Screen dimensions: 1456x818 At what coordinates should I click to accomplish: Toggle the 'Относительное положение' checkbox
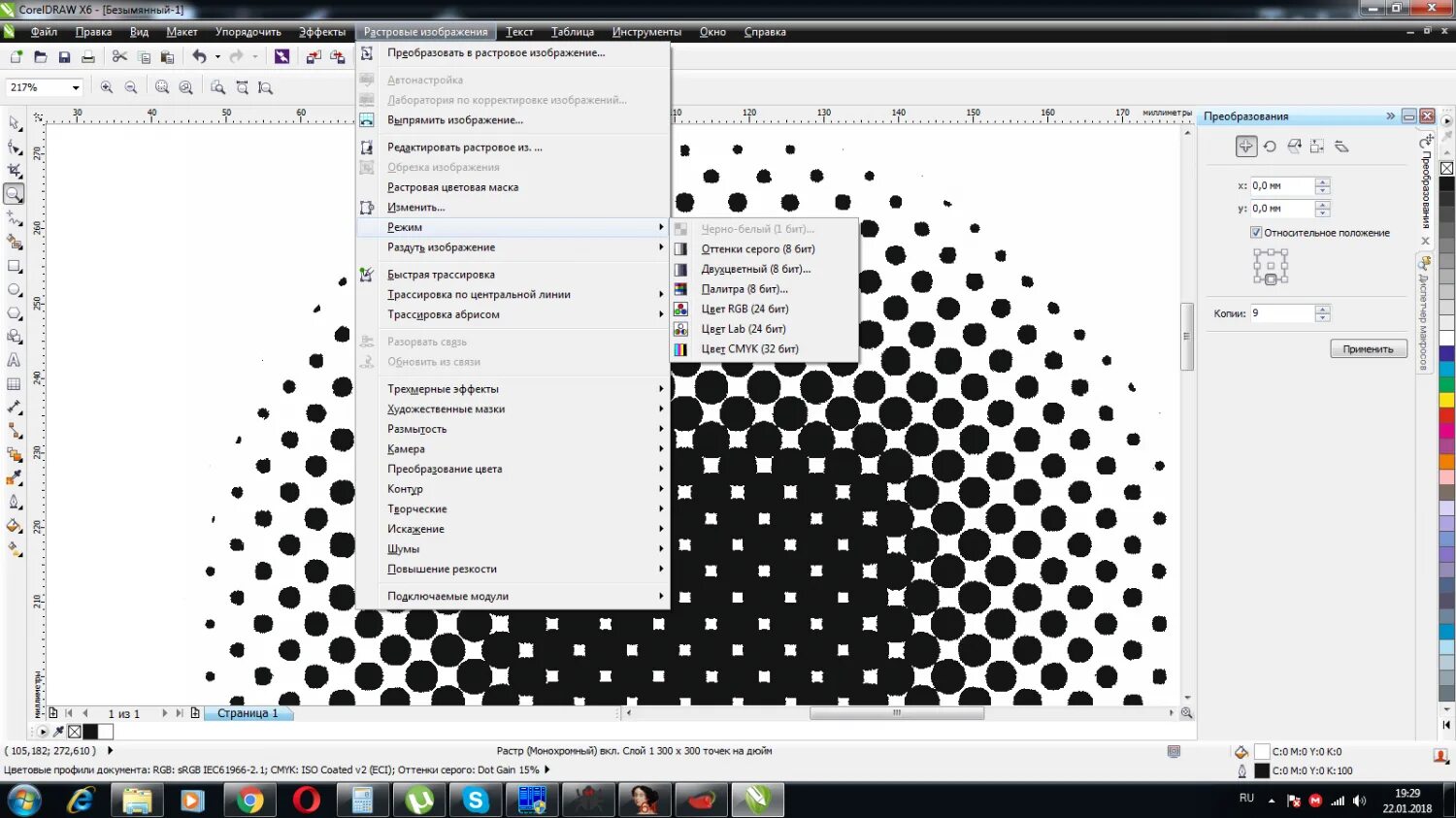[x=1256, y=233]
